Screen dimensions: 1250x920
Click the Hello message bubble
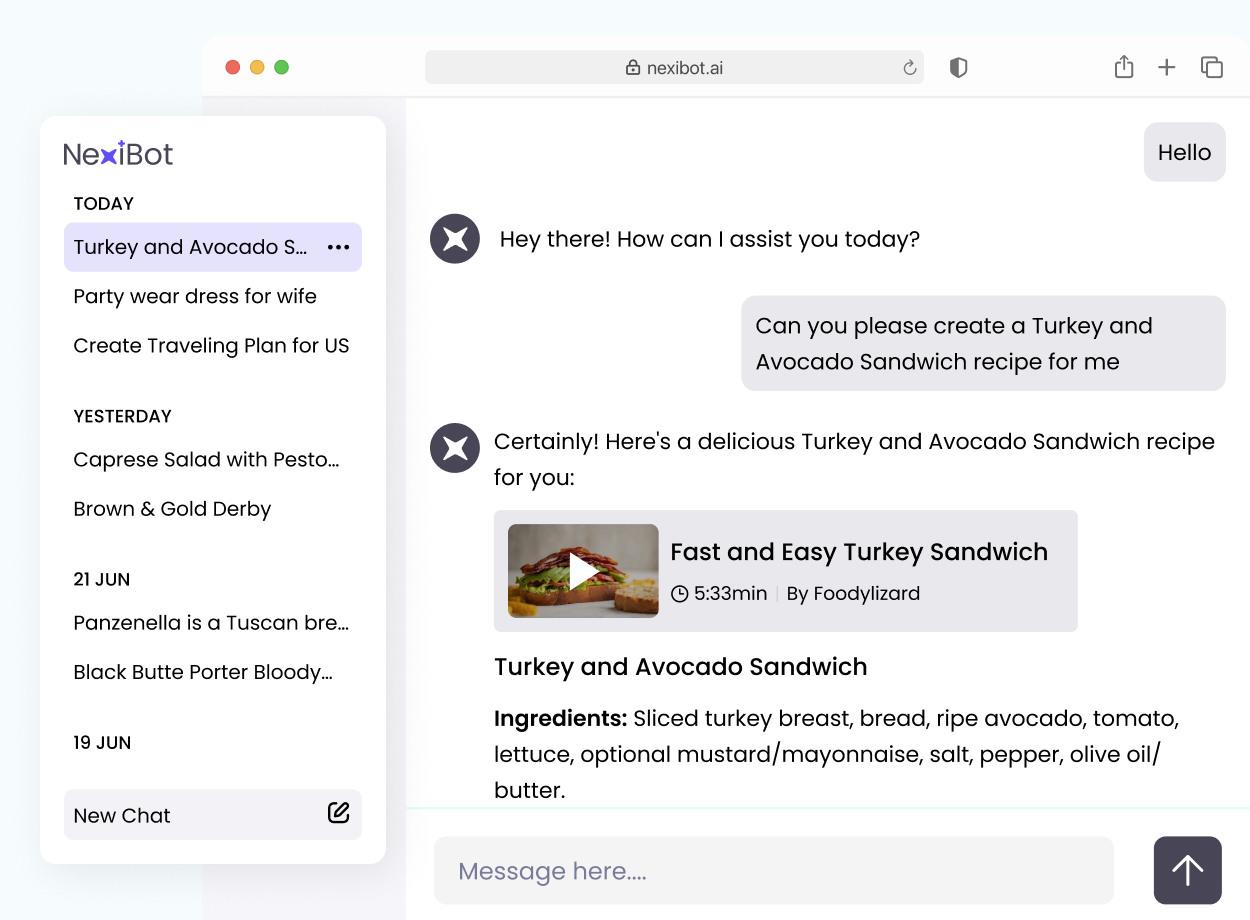coord(1184,152)
